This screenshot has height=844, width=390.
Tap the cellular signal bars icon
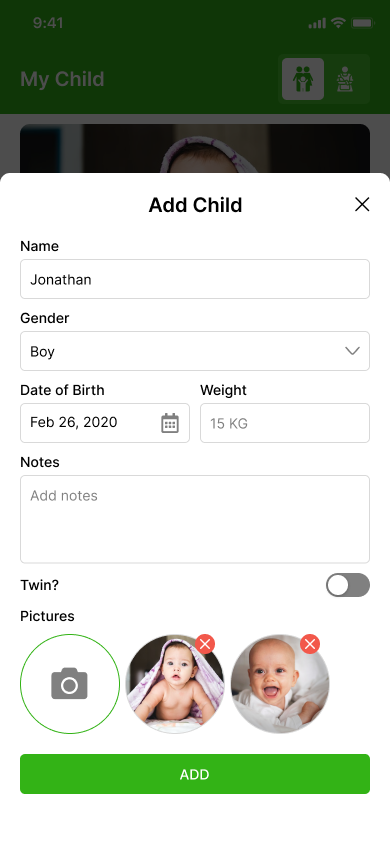317,23
